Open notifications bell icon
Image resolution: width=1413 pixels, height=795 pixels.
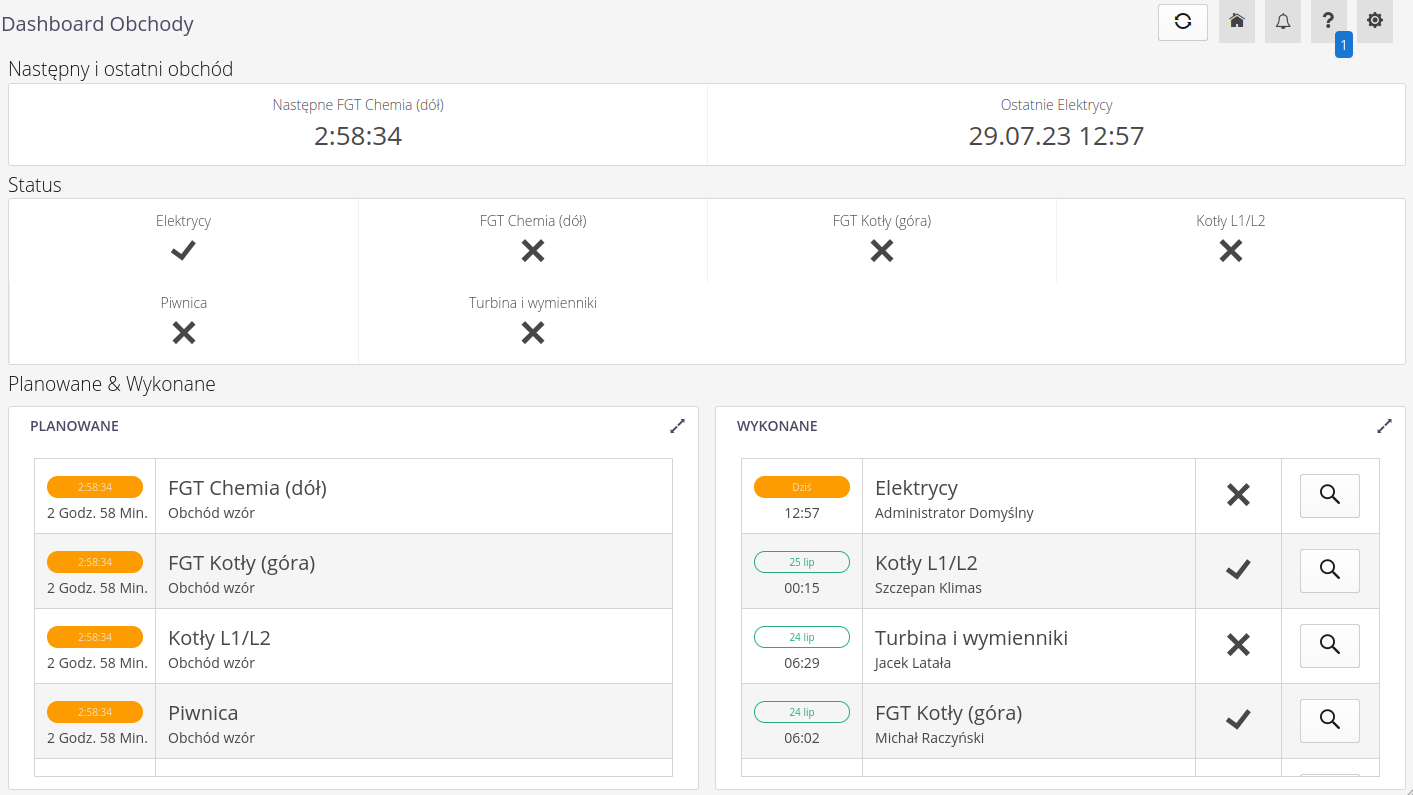(x=1282, y=22)
